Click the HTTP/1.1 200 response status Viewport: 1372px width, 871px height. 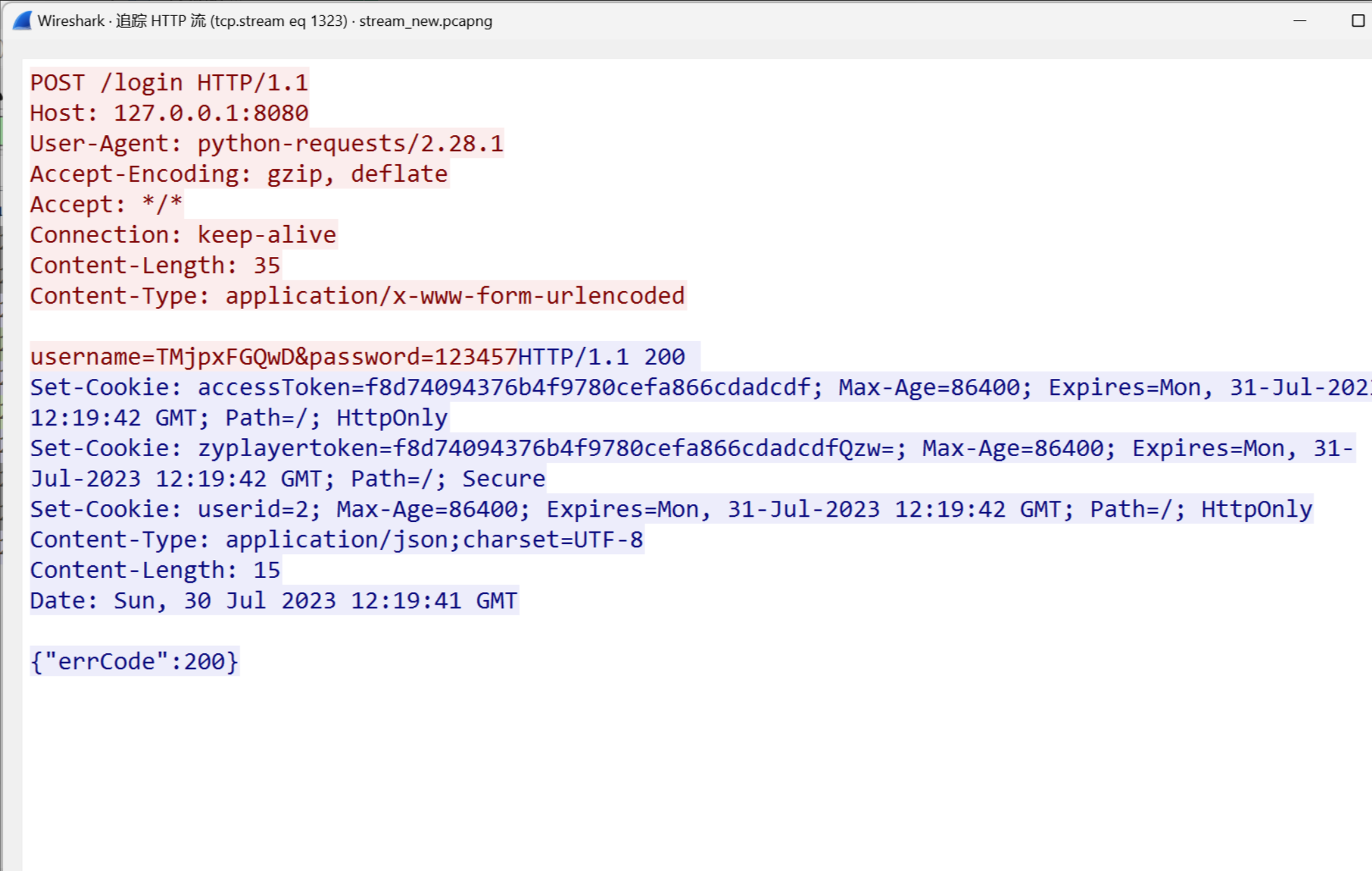click(x=601, y=357)
